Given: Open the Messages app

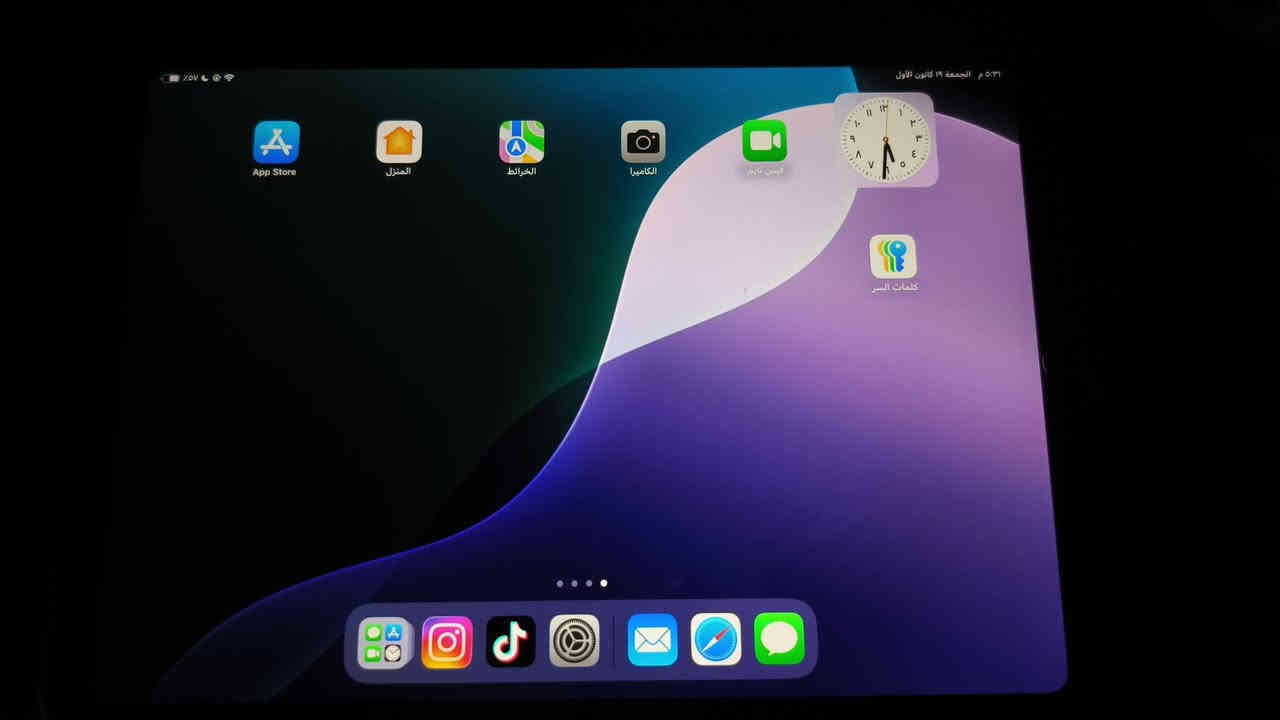Looking at the screenshot, I should tap(779, 641).
